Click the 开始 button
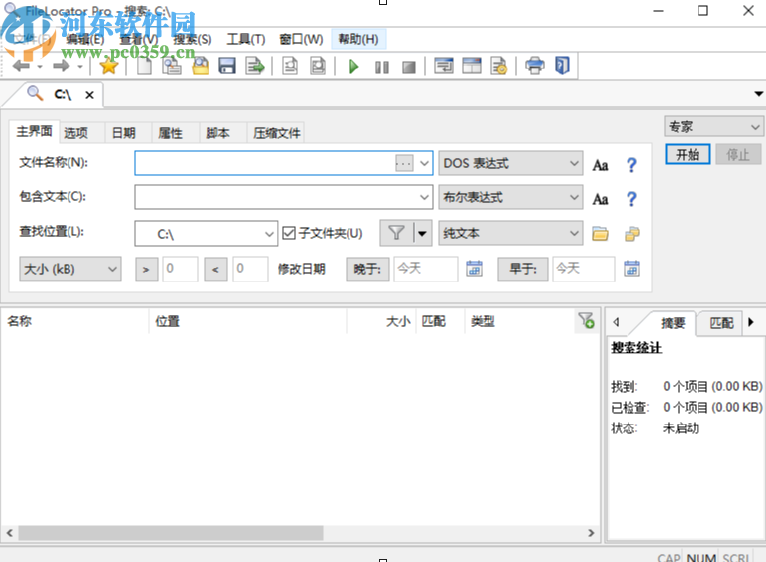The image size is (766, 562). point(687,155)
